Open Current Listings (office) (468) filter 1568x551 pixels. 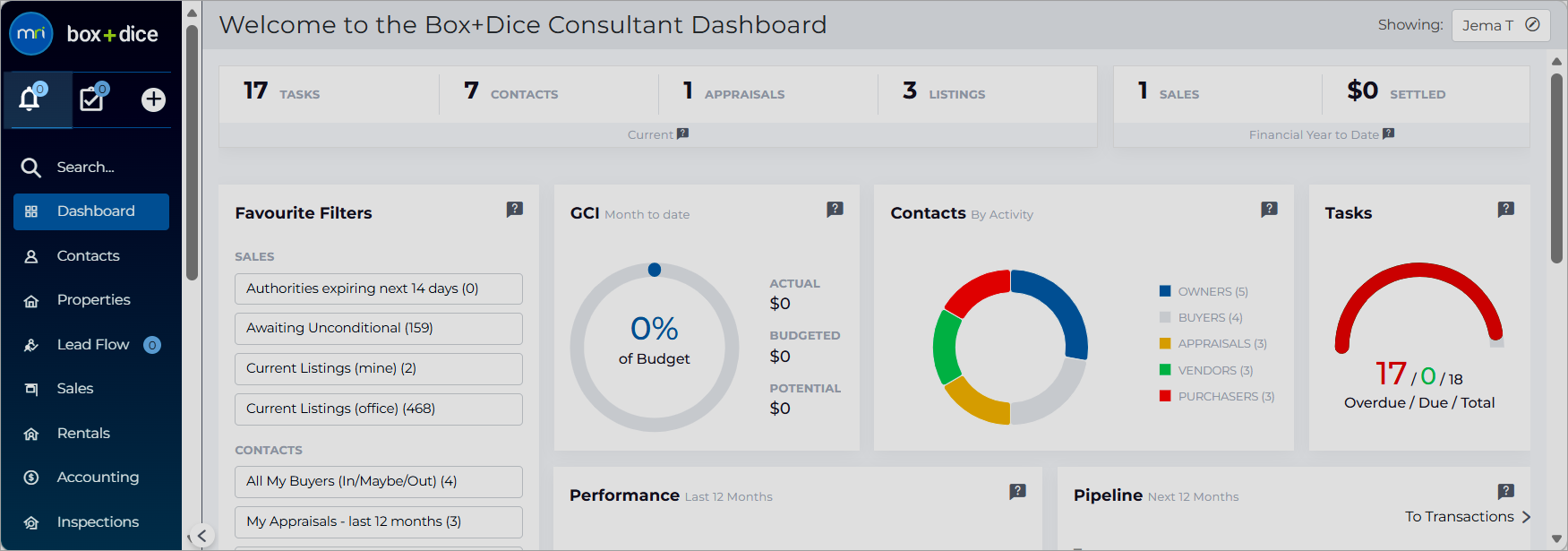point(379,409)
